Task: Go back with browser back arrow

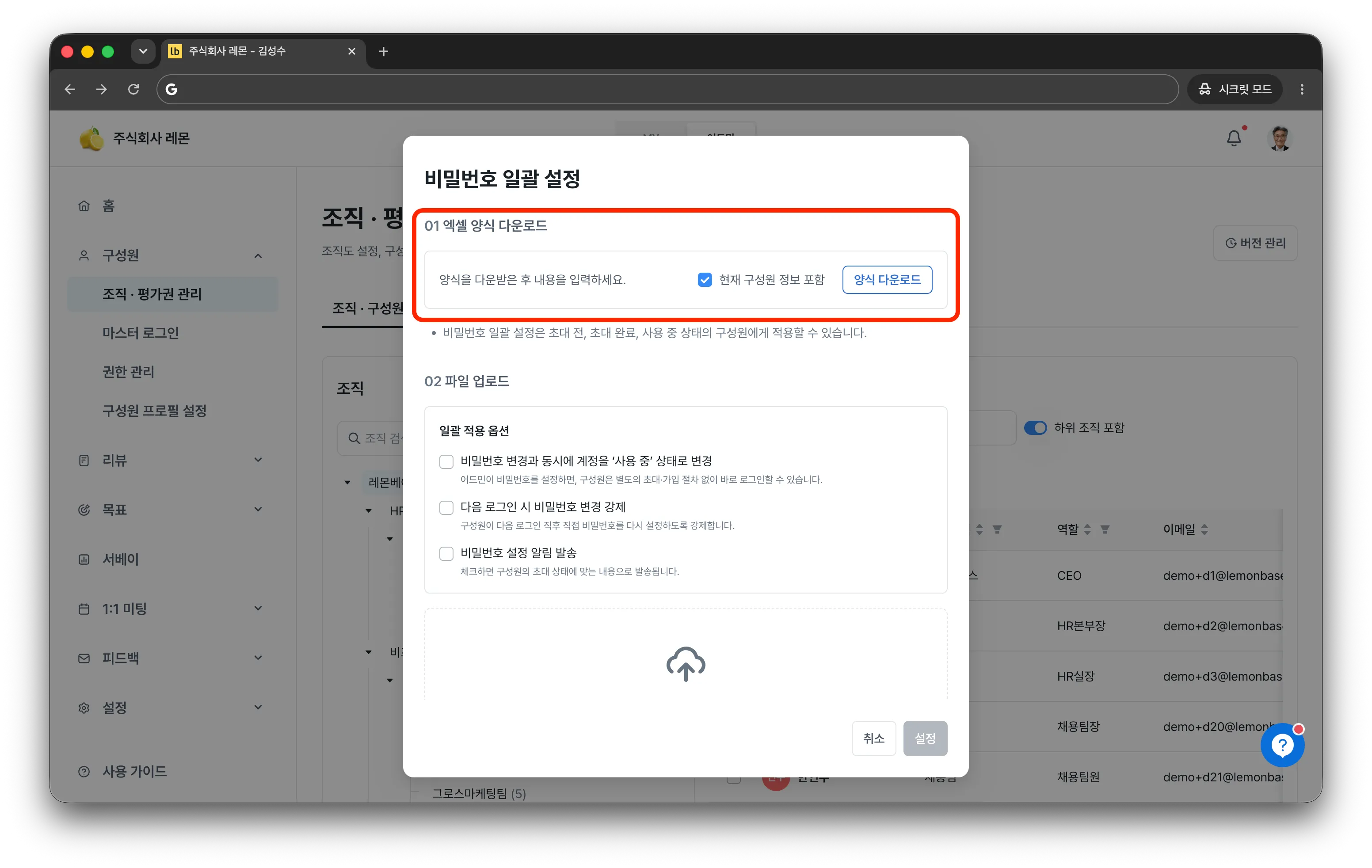Action: pyautogui.click(x=70, y=89)
